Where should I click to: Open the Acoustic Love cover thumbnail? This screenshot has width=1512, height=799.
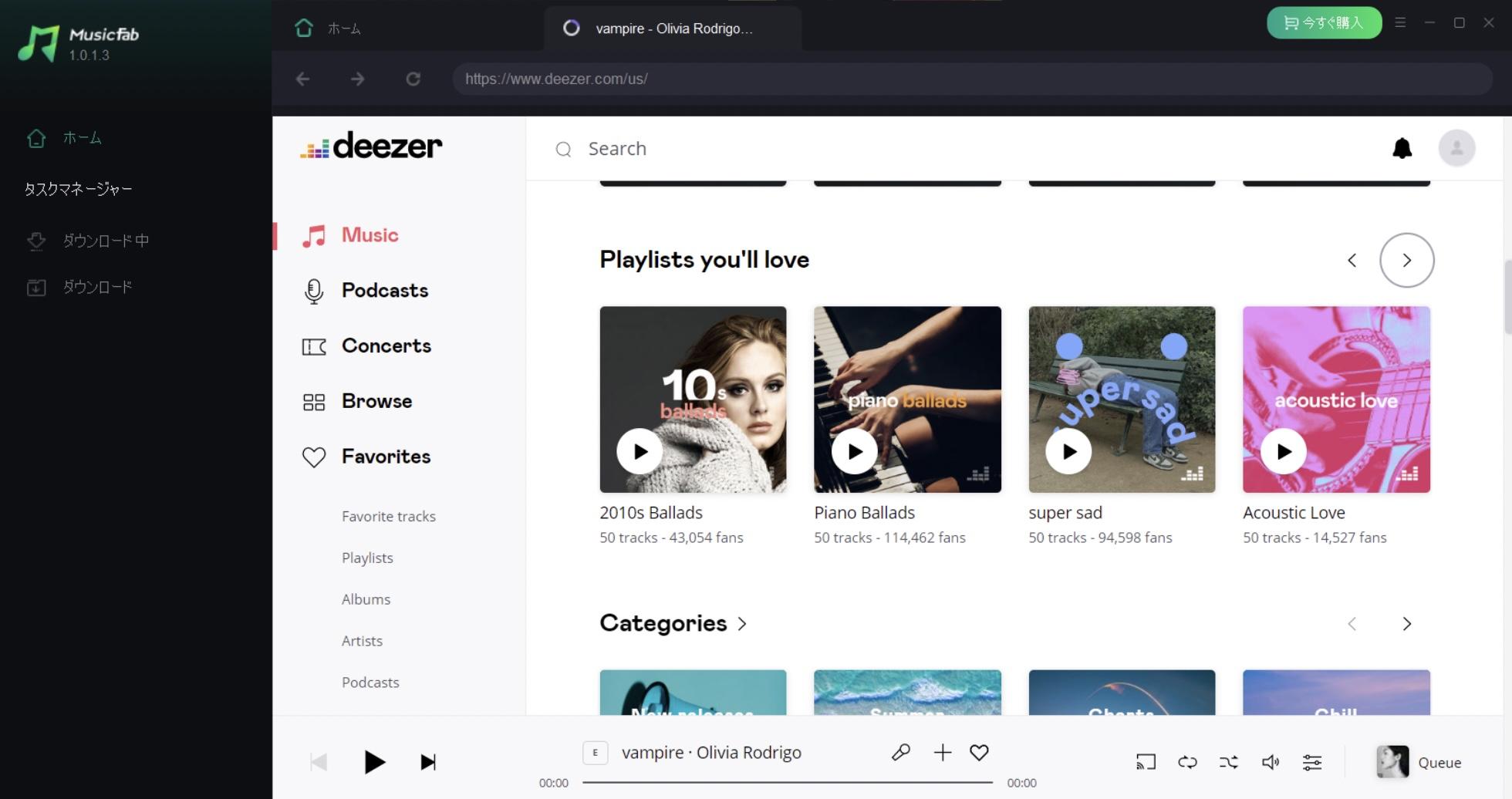(x=1336, y=399)
